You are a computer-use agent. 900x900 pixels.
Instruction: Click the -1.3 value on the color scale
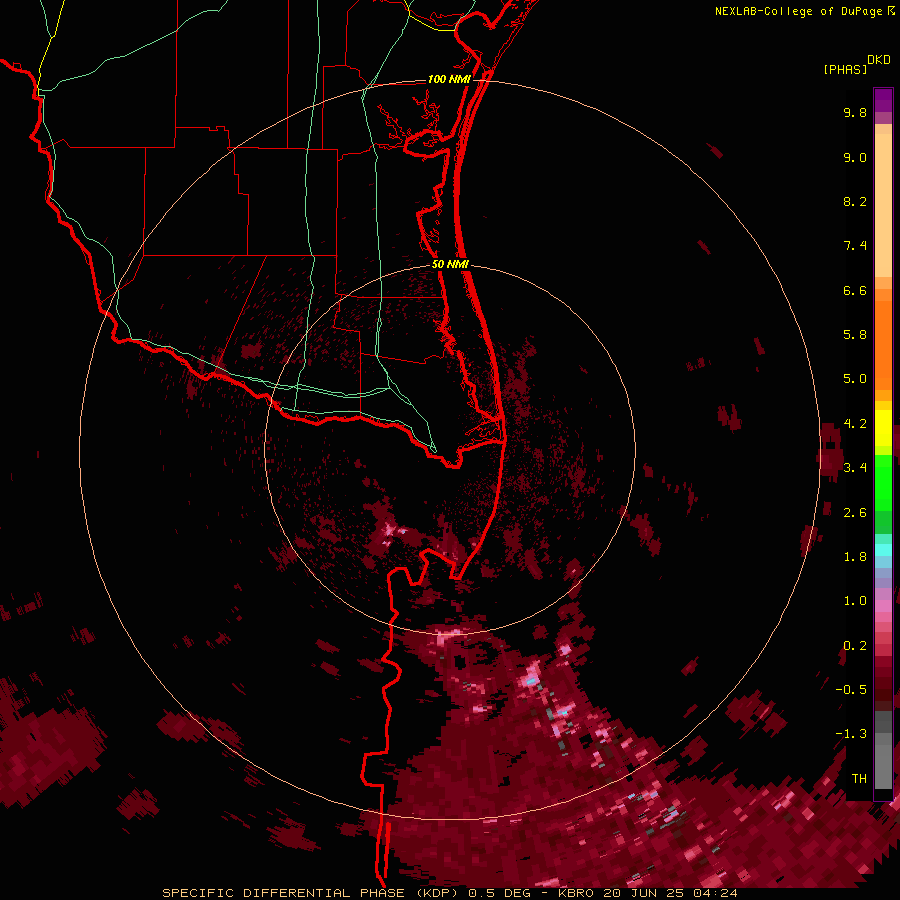(x=851, y=734)
